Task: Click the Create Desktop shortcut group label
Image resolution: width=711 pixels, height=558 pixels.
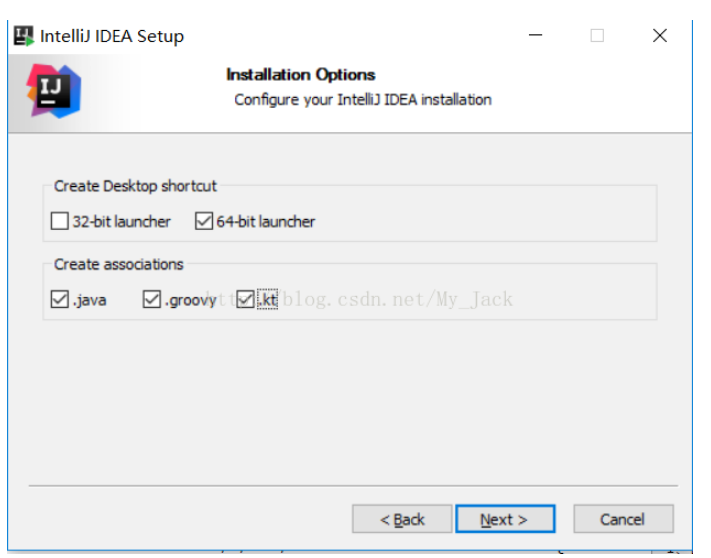Action: click(x=135, y=186)
